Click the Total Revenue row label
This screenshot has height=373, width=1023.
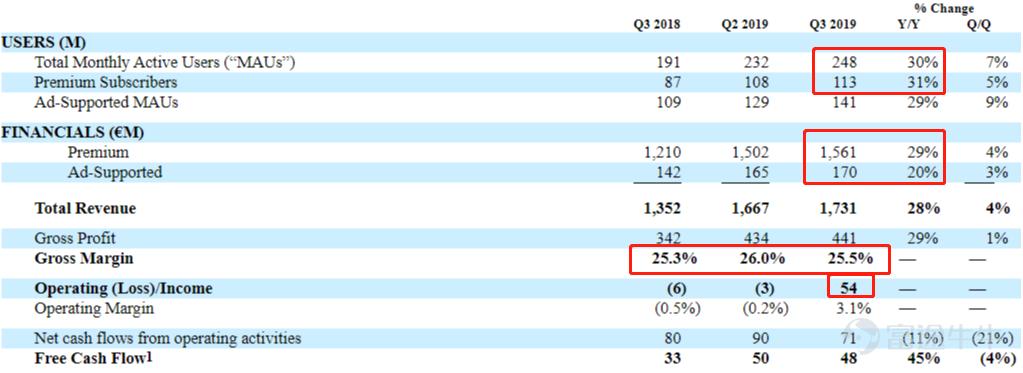point(85,208)
